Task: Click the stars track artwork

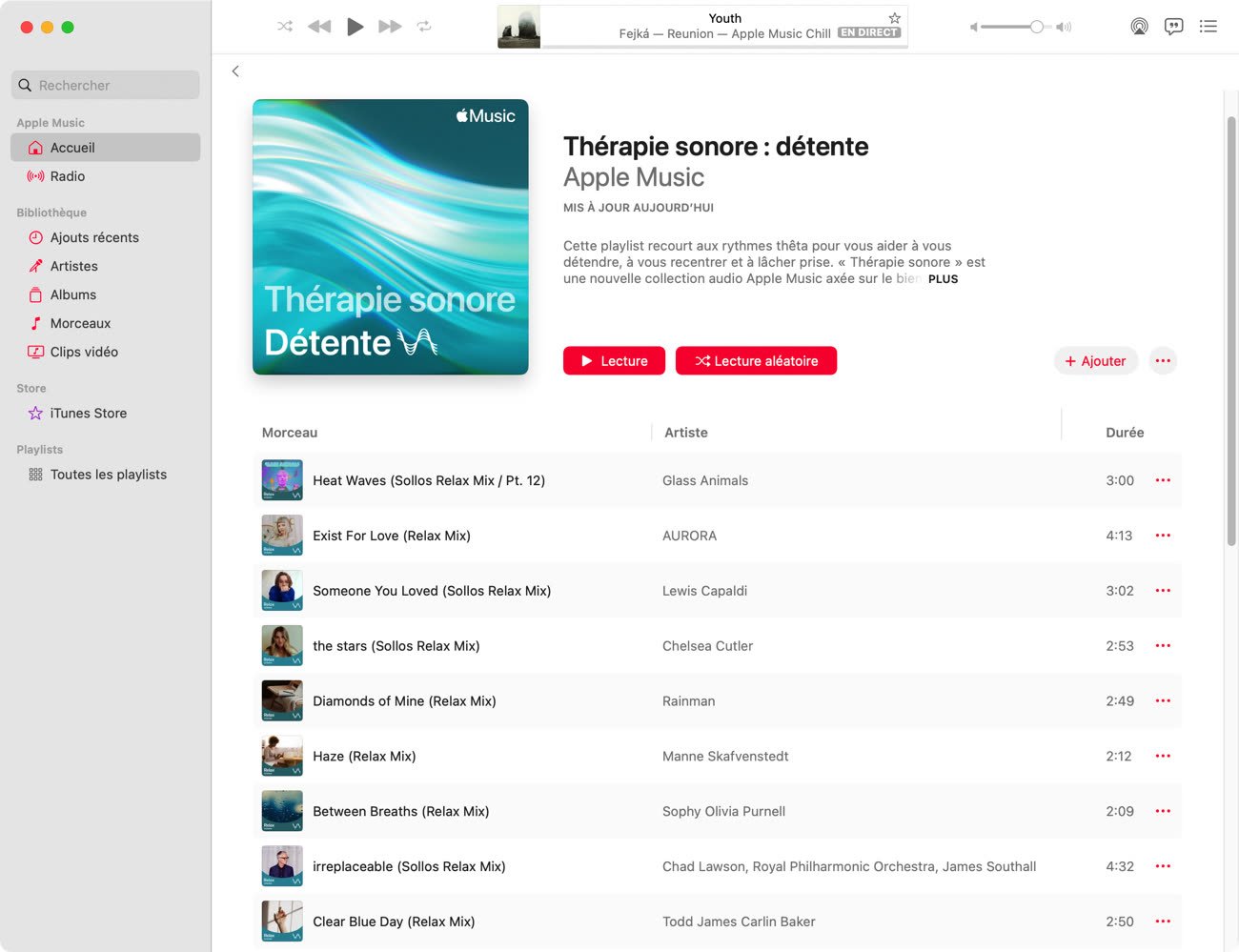Action: 282,646
